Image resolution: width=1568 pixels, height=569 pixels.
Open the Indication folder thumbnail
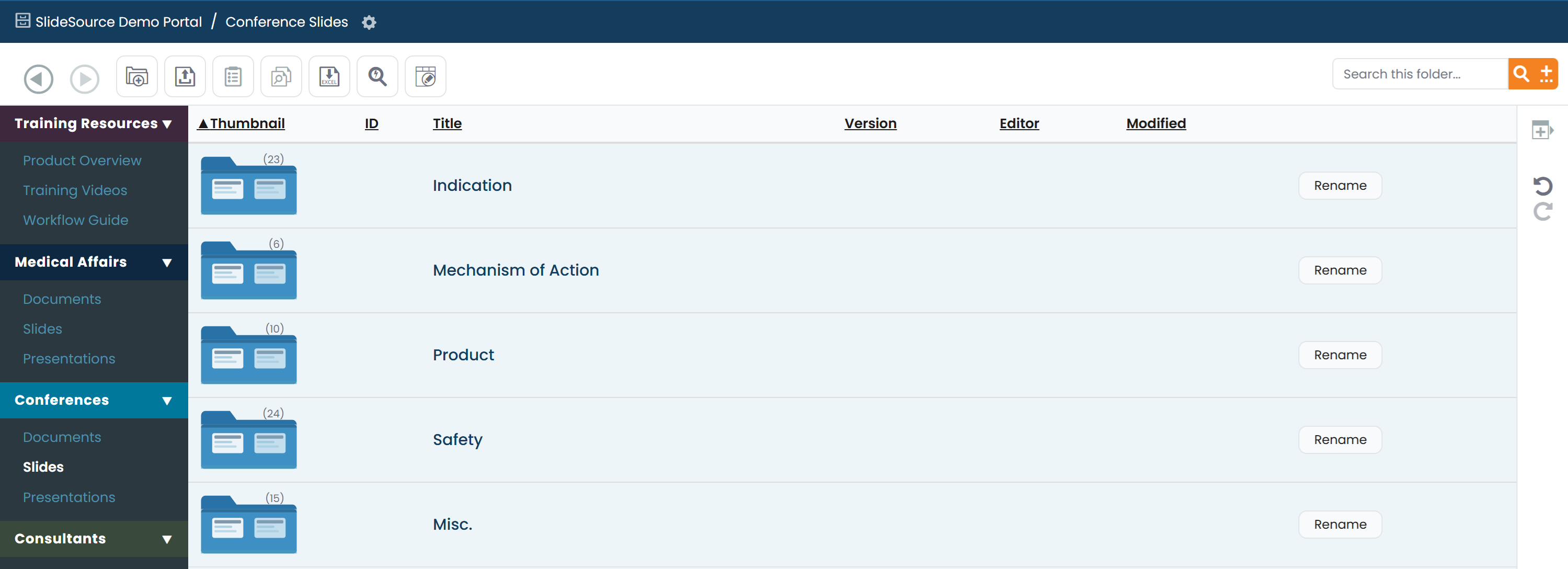[249, 186]
